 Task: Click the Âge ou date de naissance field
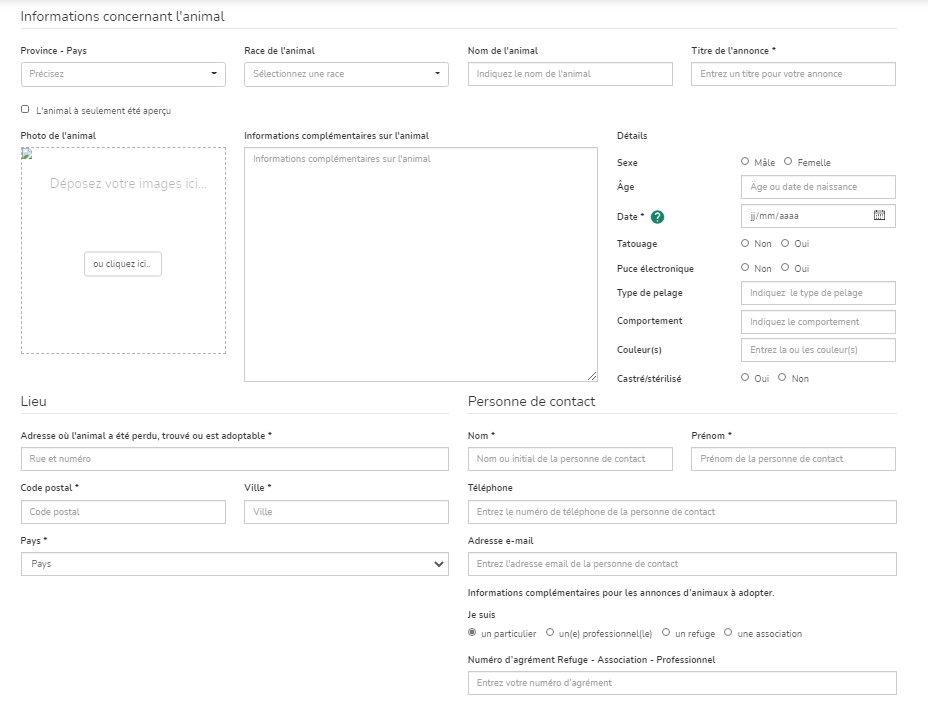[x=818, y=187]
